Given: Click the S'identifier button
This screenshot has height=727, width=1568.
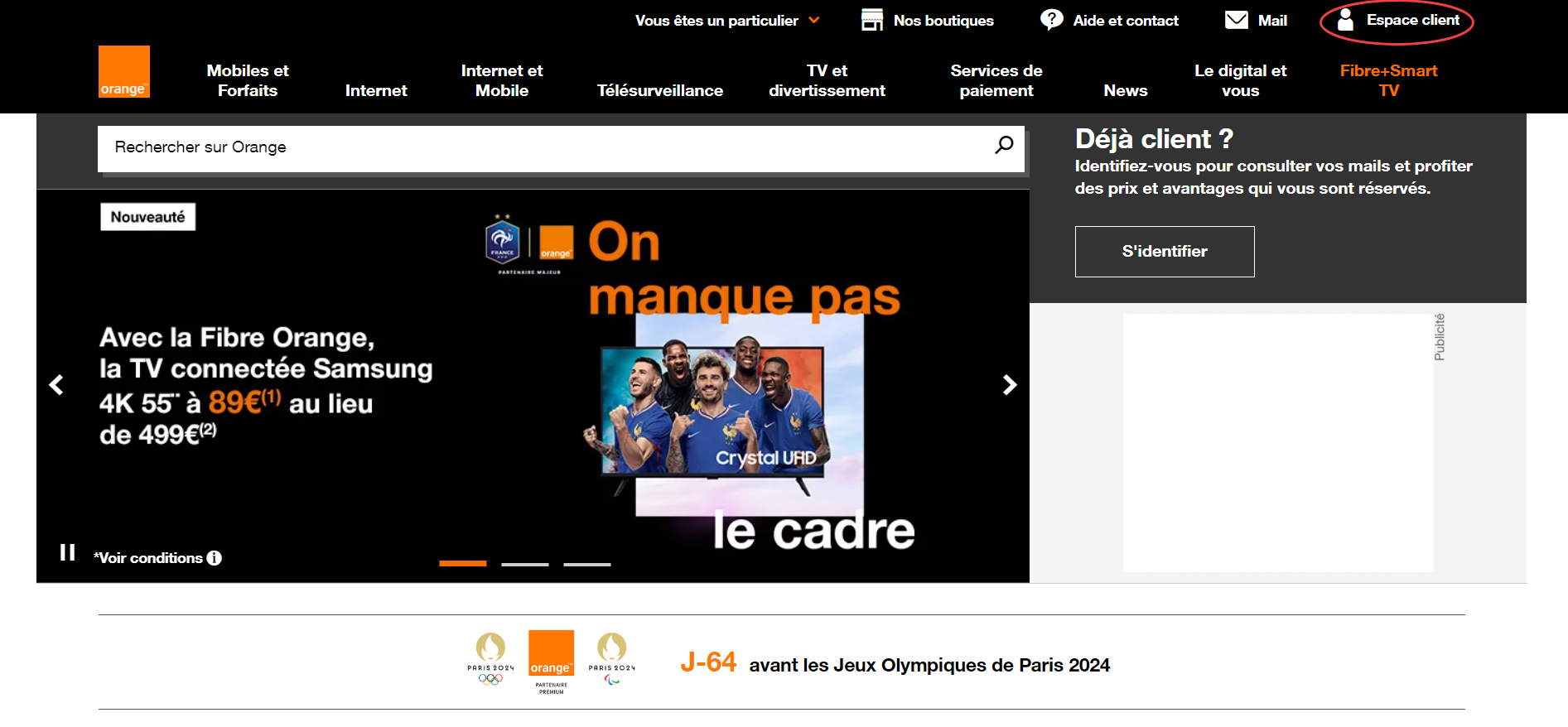Looking at the screenshot, I should [1165, 252].
